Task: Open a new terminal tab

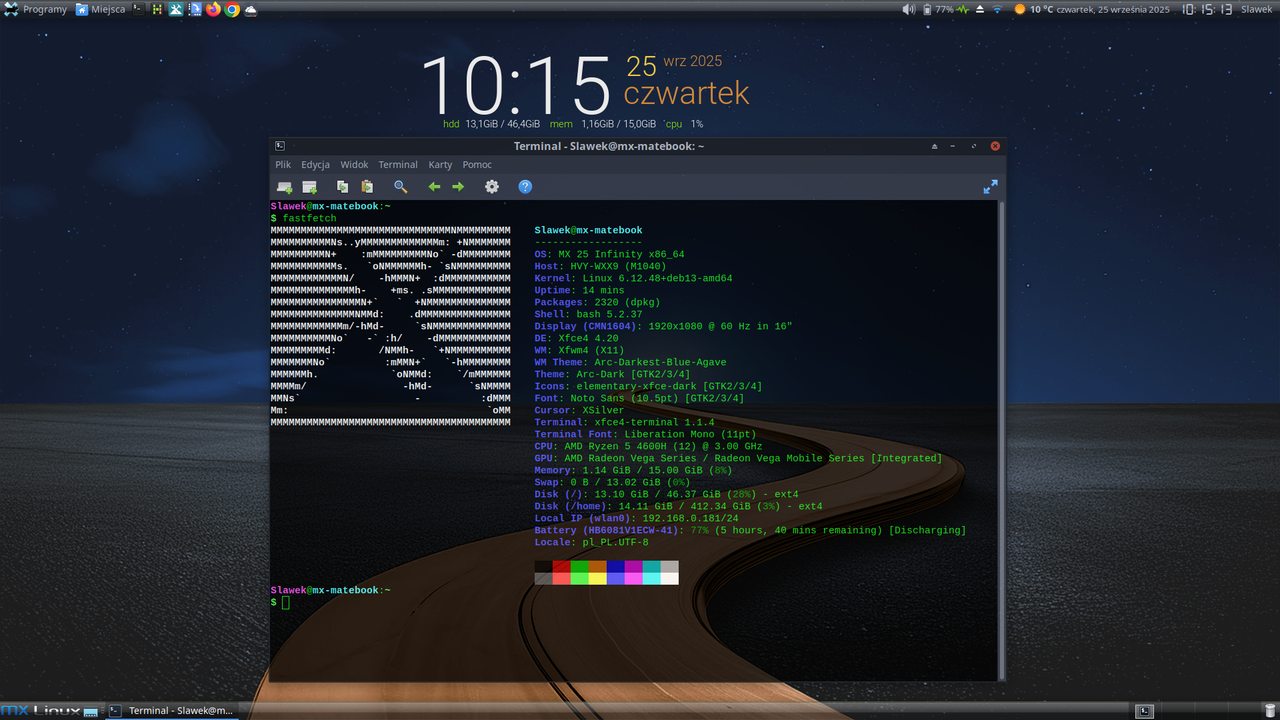Action: coord(285,187)
